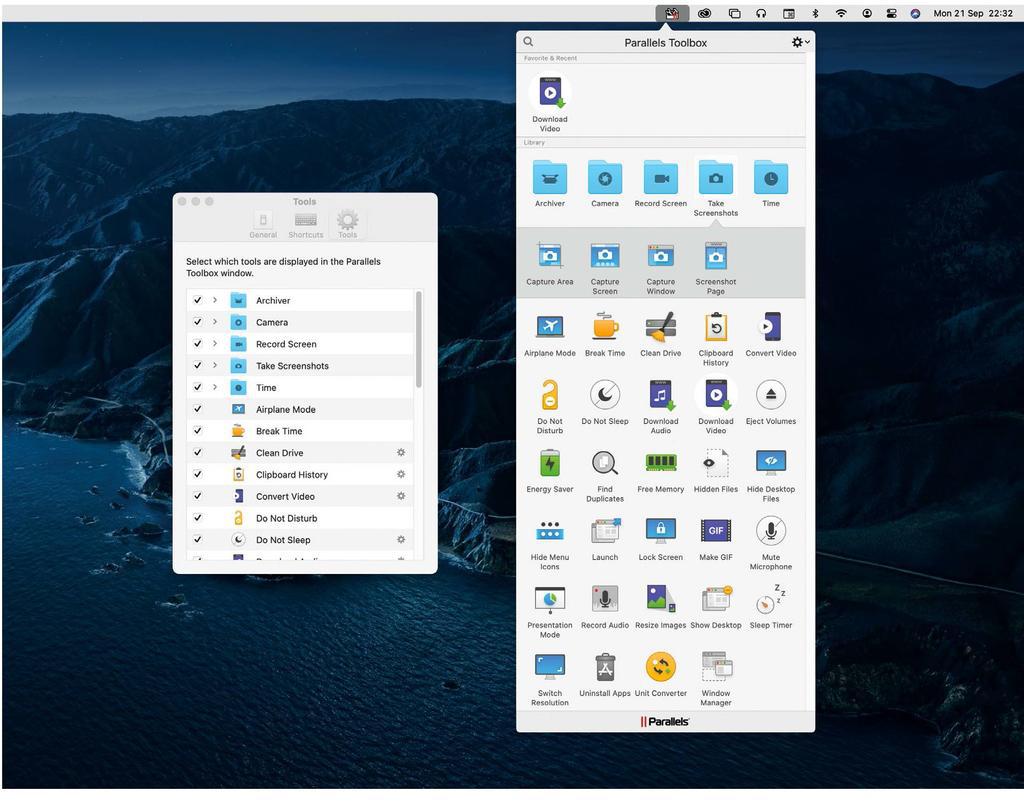Open the Record Screen folder icon

pos(660,178)
